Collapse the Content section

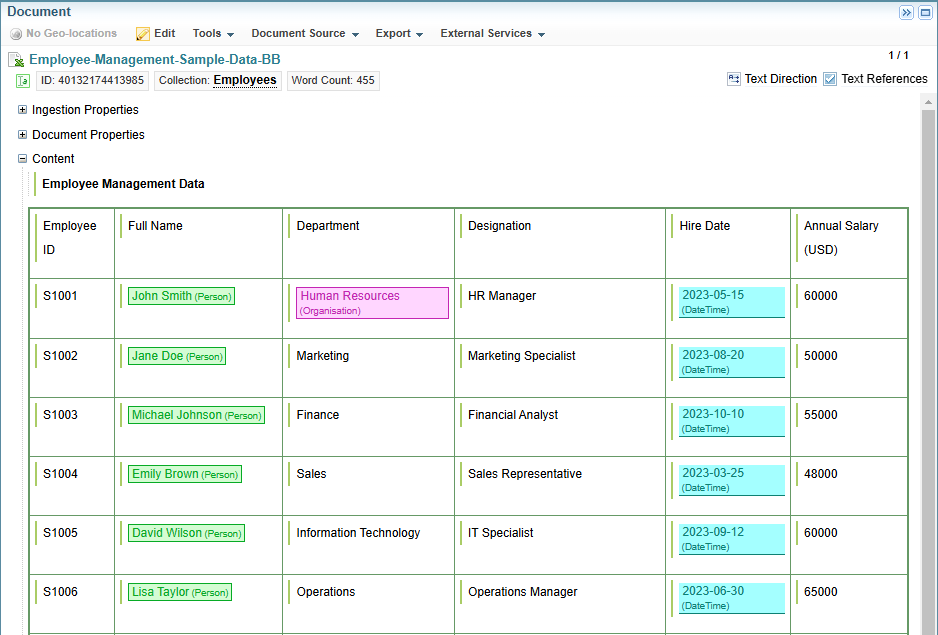click(x=23, y=159)
